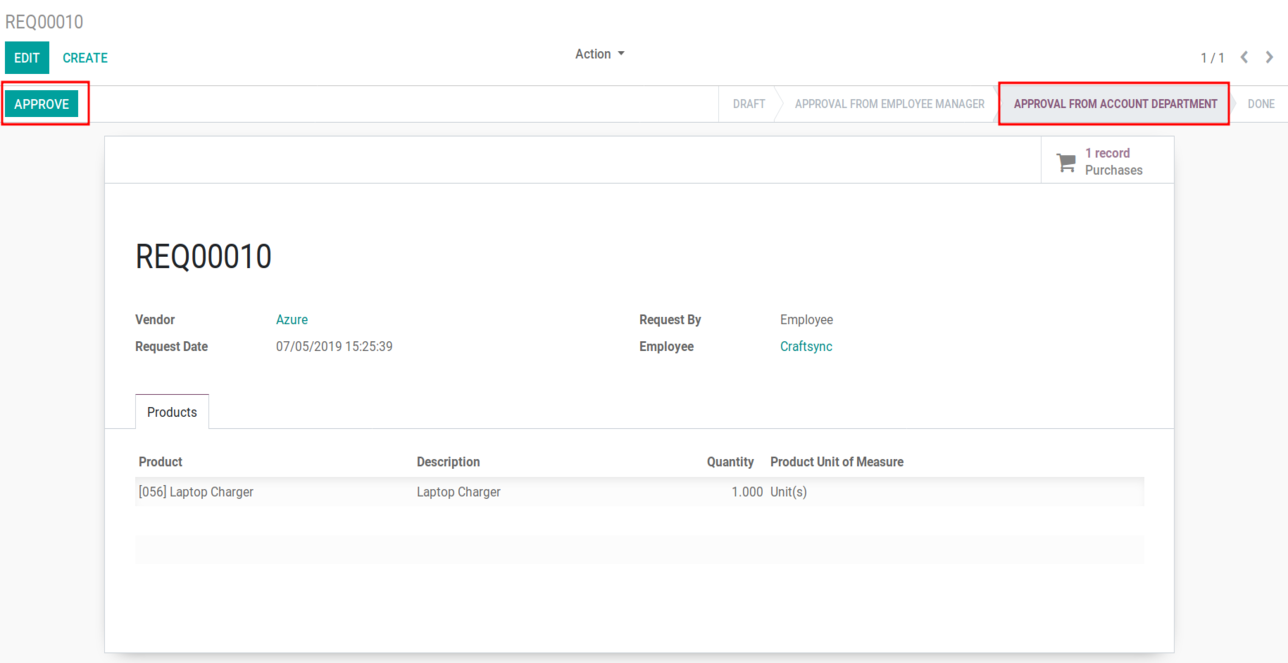Image resolution: width=1288 pixels, height=663 pixels.
Task: Select the Done status stage
Action: pyautogui.click(x=1260, y=104)
